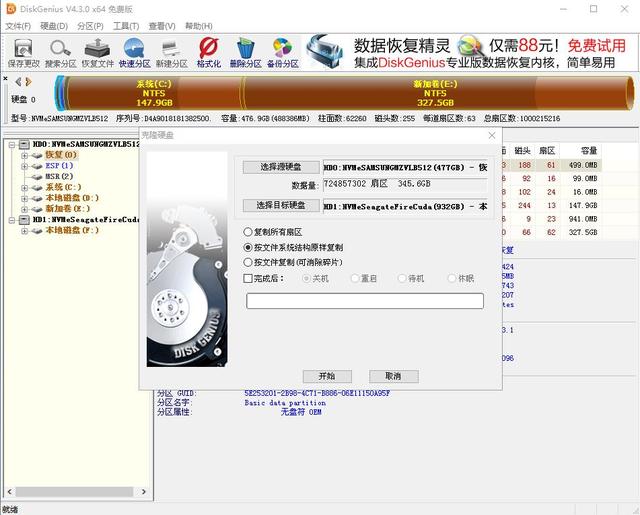Click the DiskGenius app icon in the title bar

(x=11, y=9)
